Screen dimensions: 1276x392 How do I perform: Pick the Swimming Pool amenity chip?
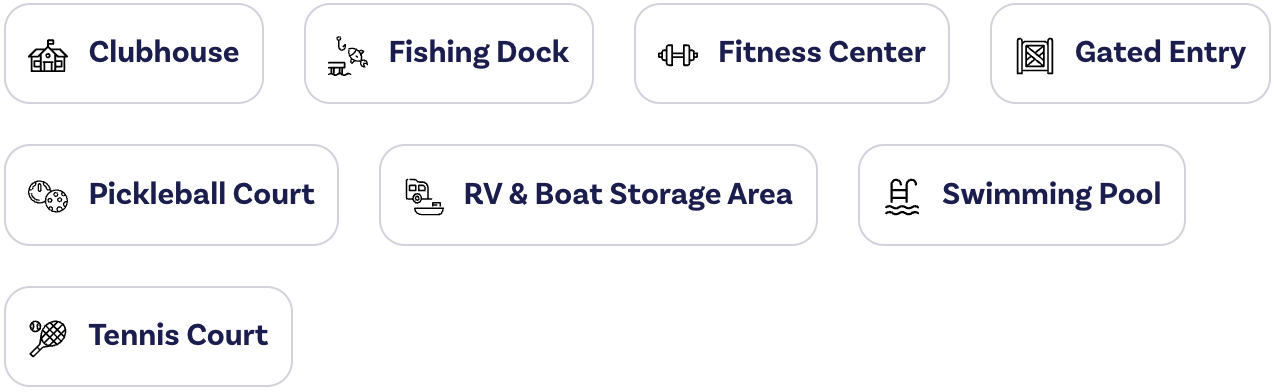point(1022,195)
